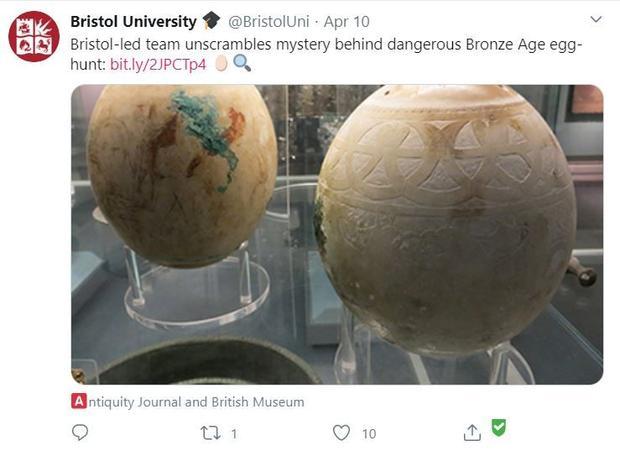Click the green shield check icon
The width and height of the screenshot is (620, 451).
[x=499, y=428]
